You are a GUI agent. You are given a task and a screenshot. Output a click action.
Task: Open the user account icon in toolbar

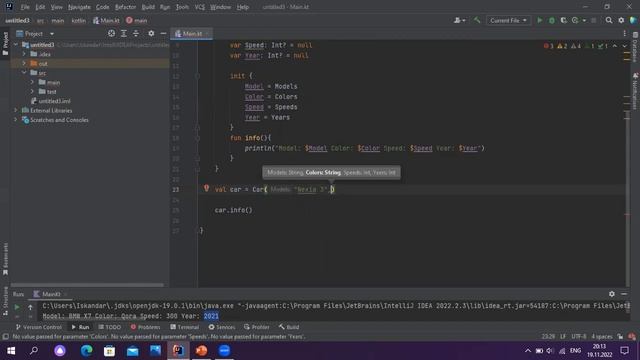coord(459,20)
